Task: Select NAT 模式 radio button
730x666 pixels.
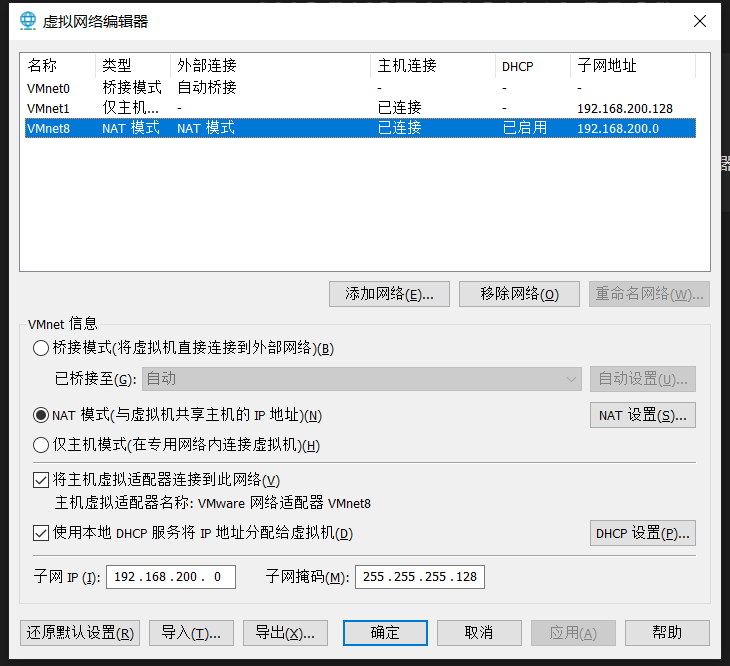Action: pyautogui.click(x=41, y=415)
